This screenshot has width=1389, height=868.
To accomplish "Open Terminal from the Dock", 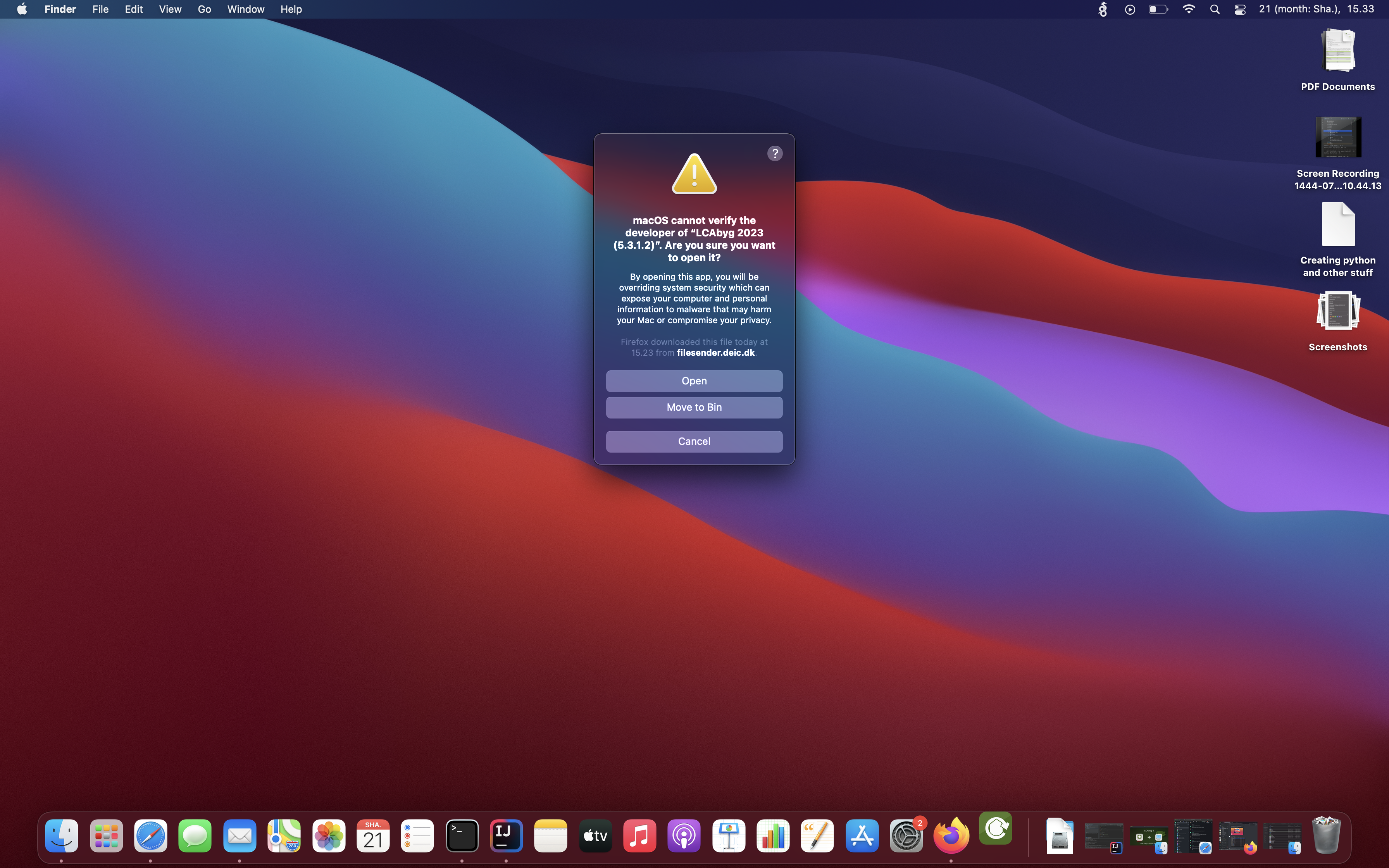I will pyautogui.click(x=462, y=836).
